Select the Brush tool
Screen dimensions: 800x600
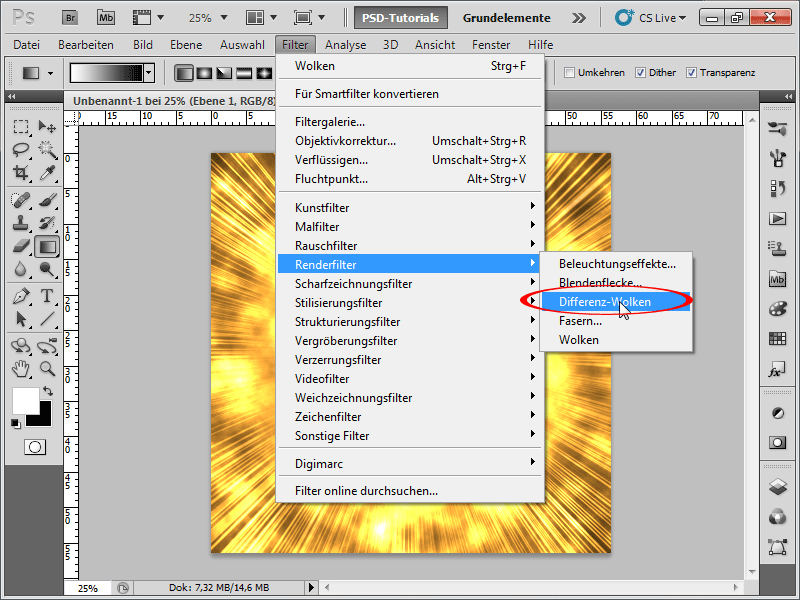(x=47, y=200)
